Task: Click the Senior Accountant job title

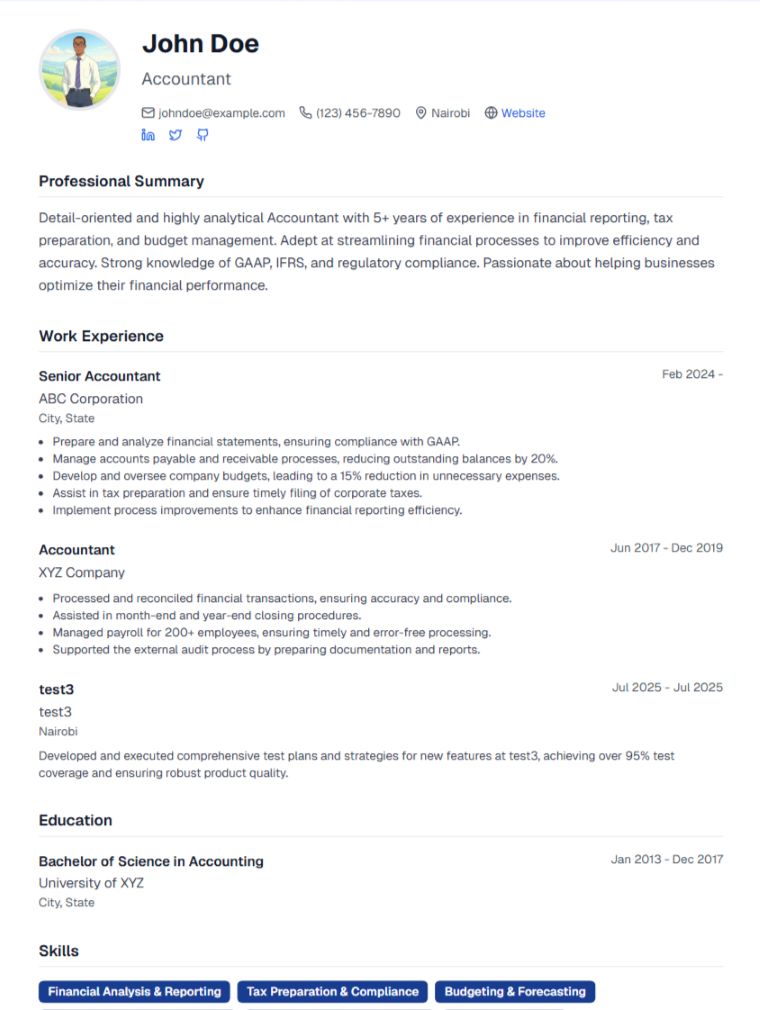Action: click(x=99, y=376)
